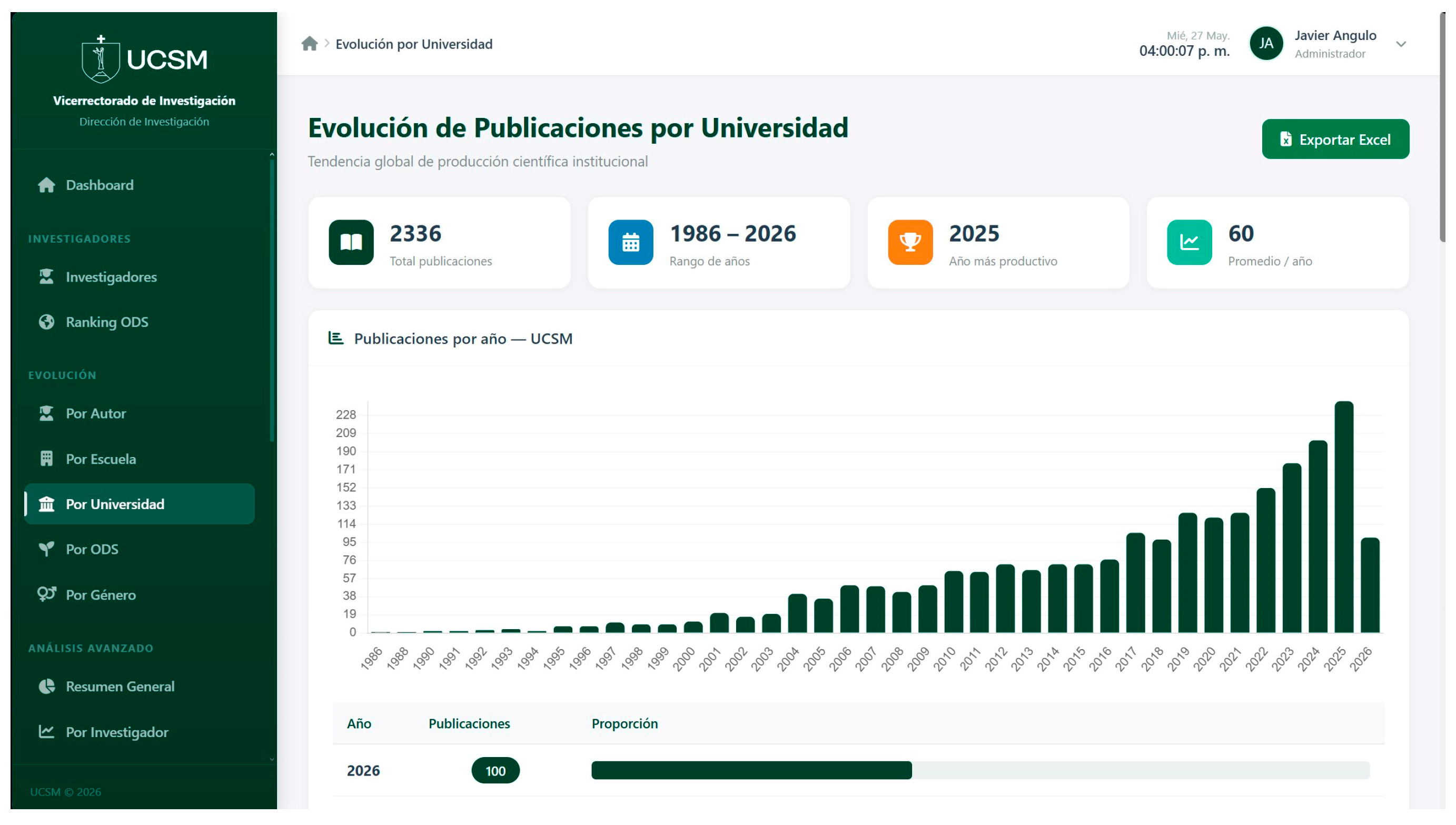
Task: Click the Año column header
Action: click(359, 723)
